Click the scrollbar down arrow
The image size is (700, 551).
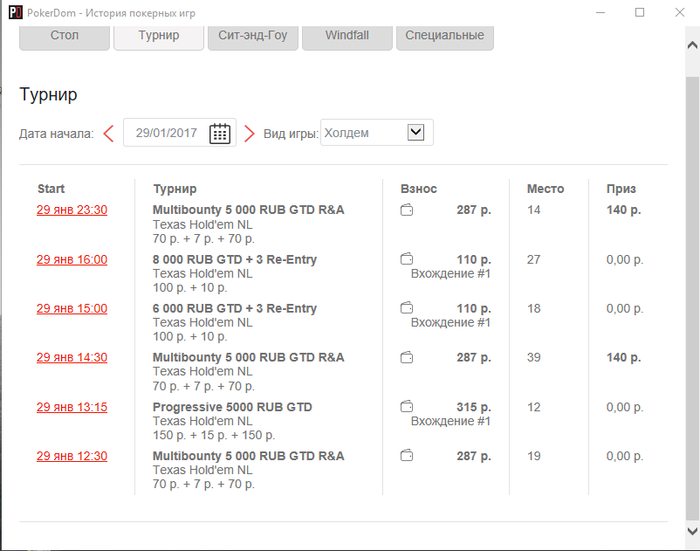[692, 531]
